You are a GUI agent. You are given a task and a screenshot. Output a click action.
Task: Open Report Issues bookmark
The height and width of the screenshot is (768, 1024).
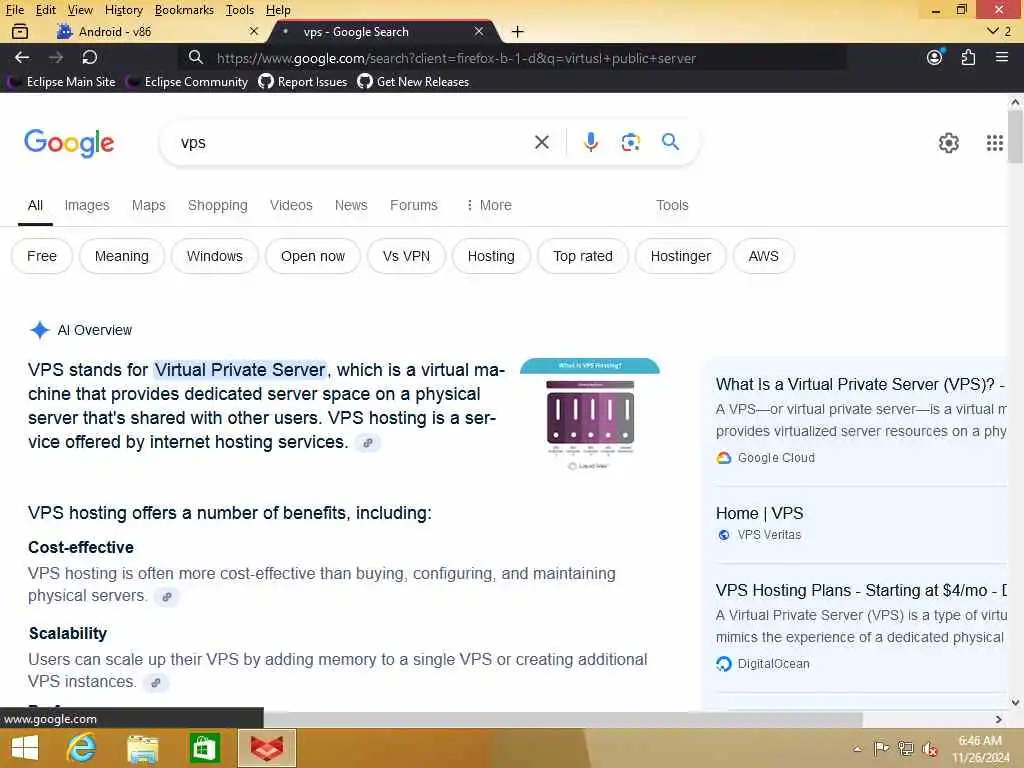coord(303,82)
